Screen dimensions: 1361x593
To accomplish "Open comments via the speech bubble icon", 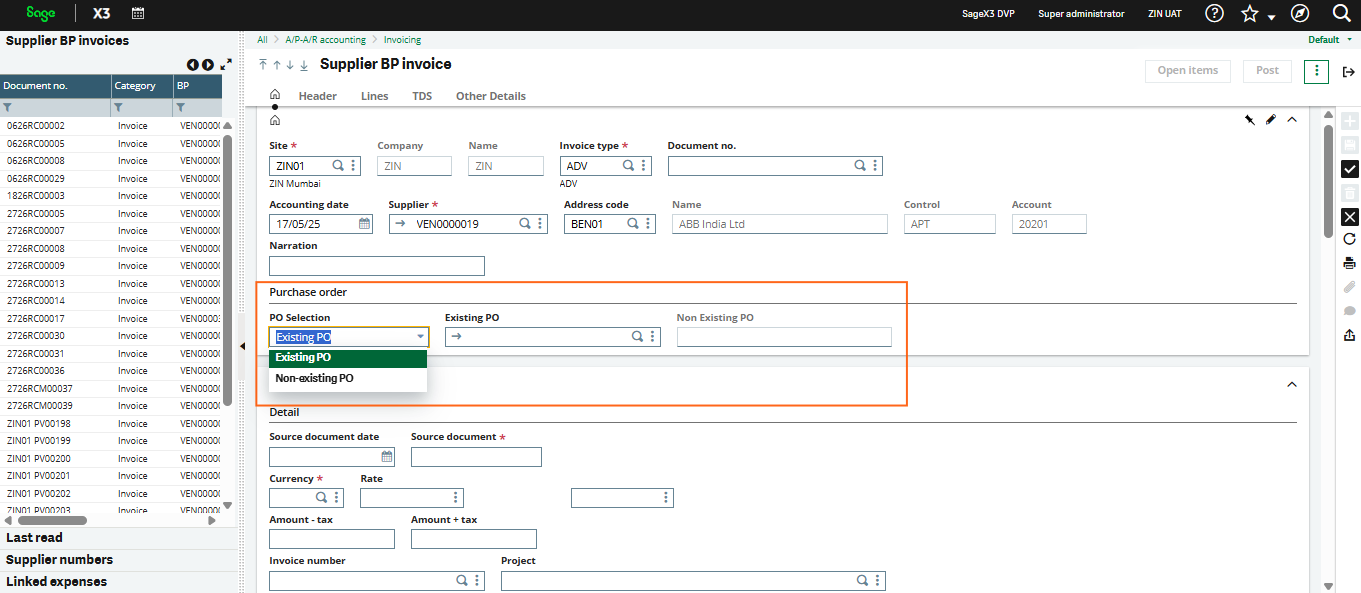I will tap(1350, 310).
